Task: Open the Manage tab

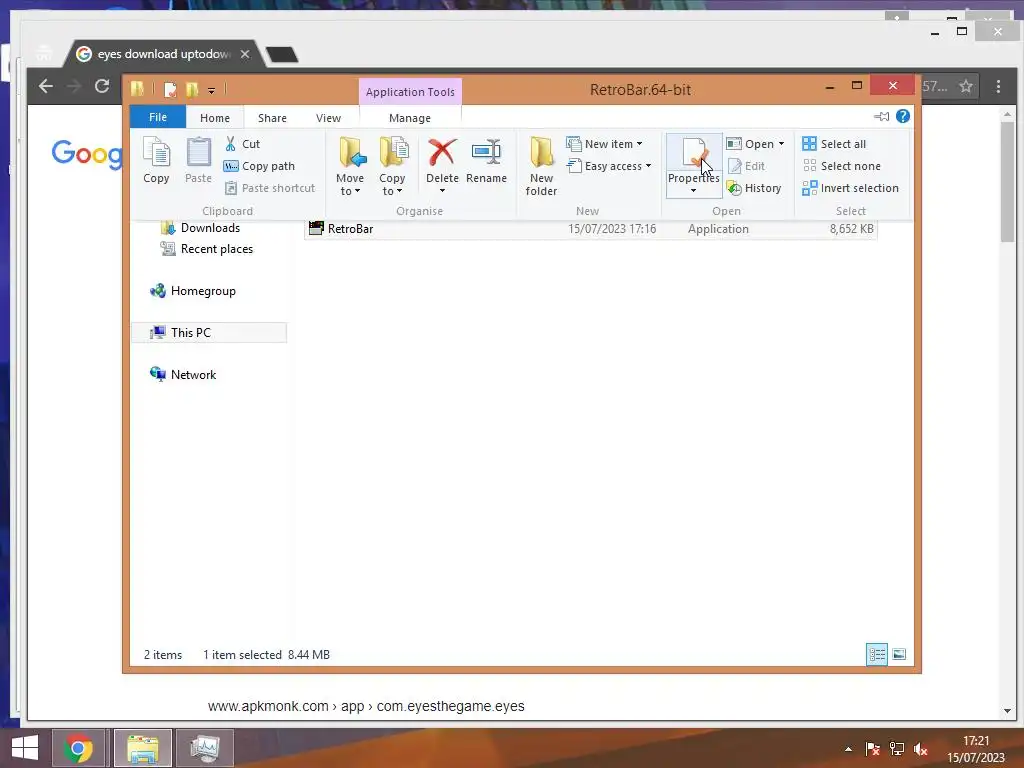Action: [x=410, y=118]
